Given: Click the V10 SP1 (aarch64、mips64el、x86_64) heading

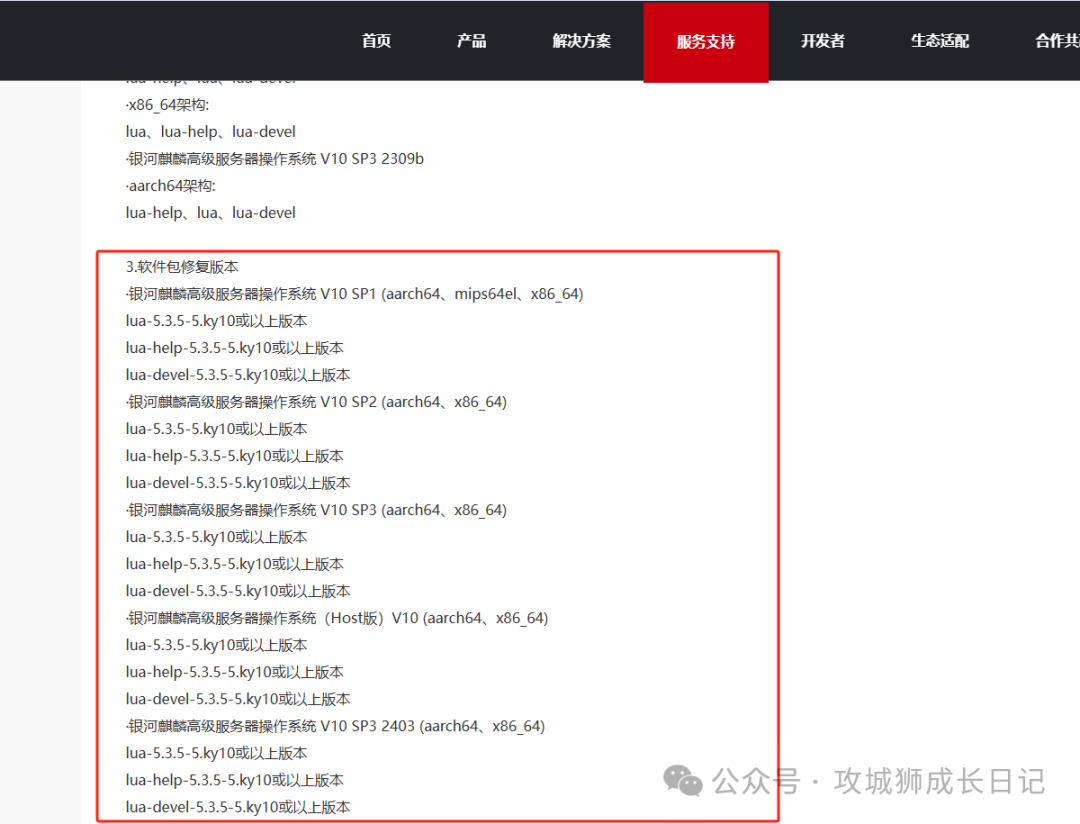Looking at the screenshot, I should [x=355, y=293].
